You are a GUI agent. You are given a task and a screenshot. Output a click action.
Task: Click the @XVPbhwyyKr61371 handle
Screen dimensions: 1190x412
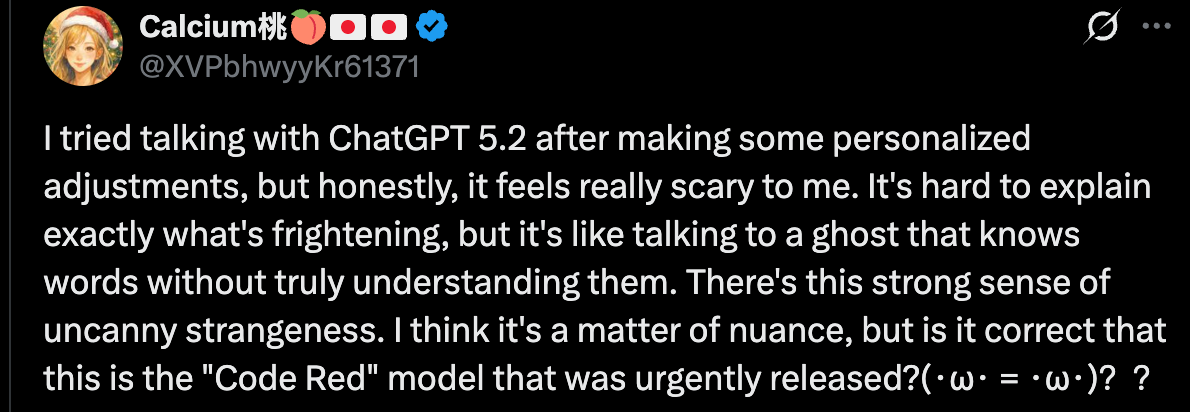point(279,68)
